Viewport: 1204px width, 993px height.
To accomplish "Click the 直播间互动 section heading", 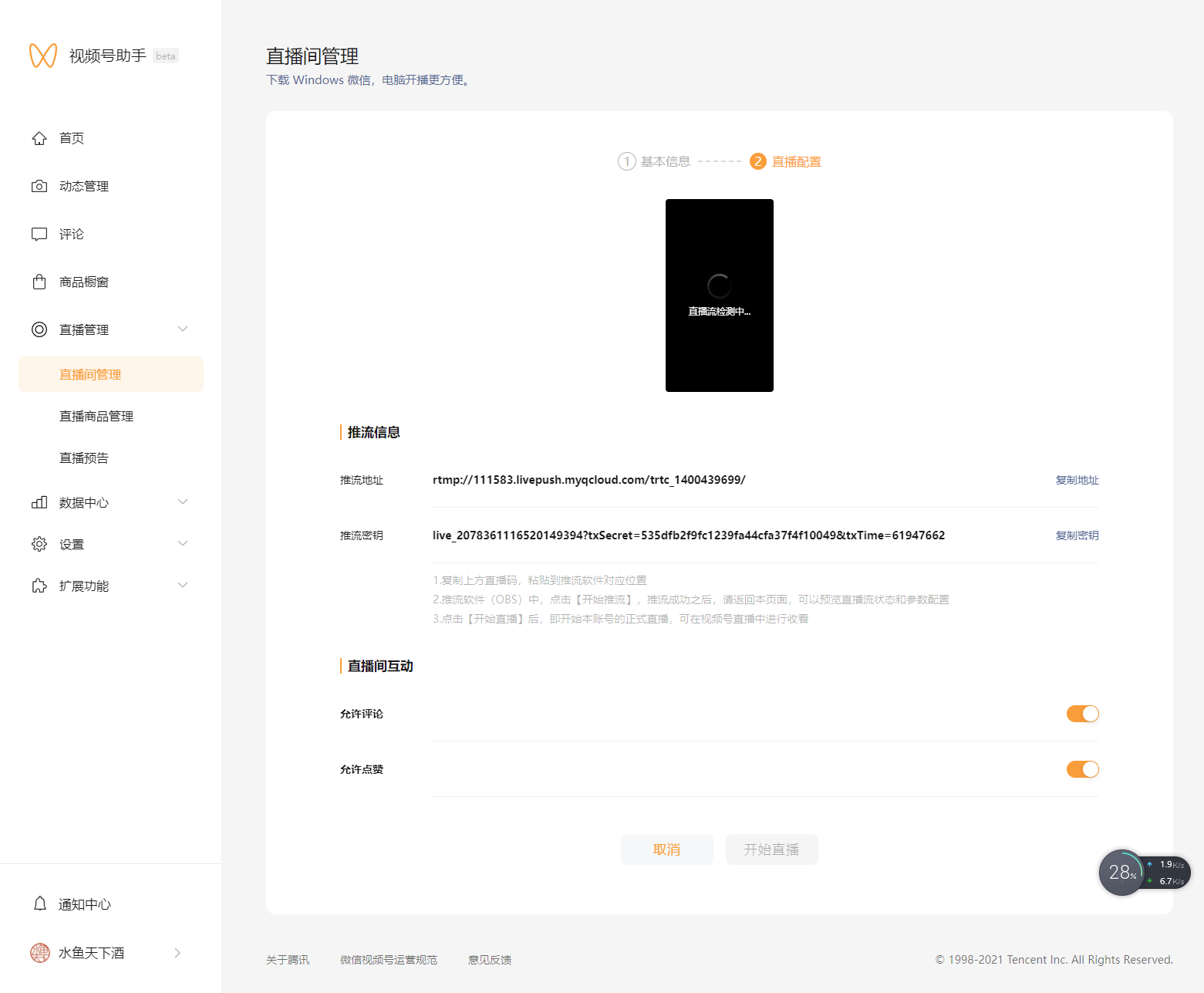I will (x=380, y=666).
